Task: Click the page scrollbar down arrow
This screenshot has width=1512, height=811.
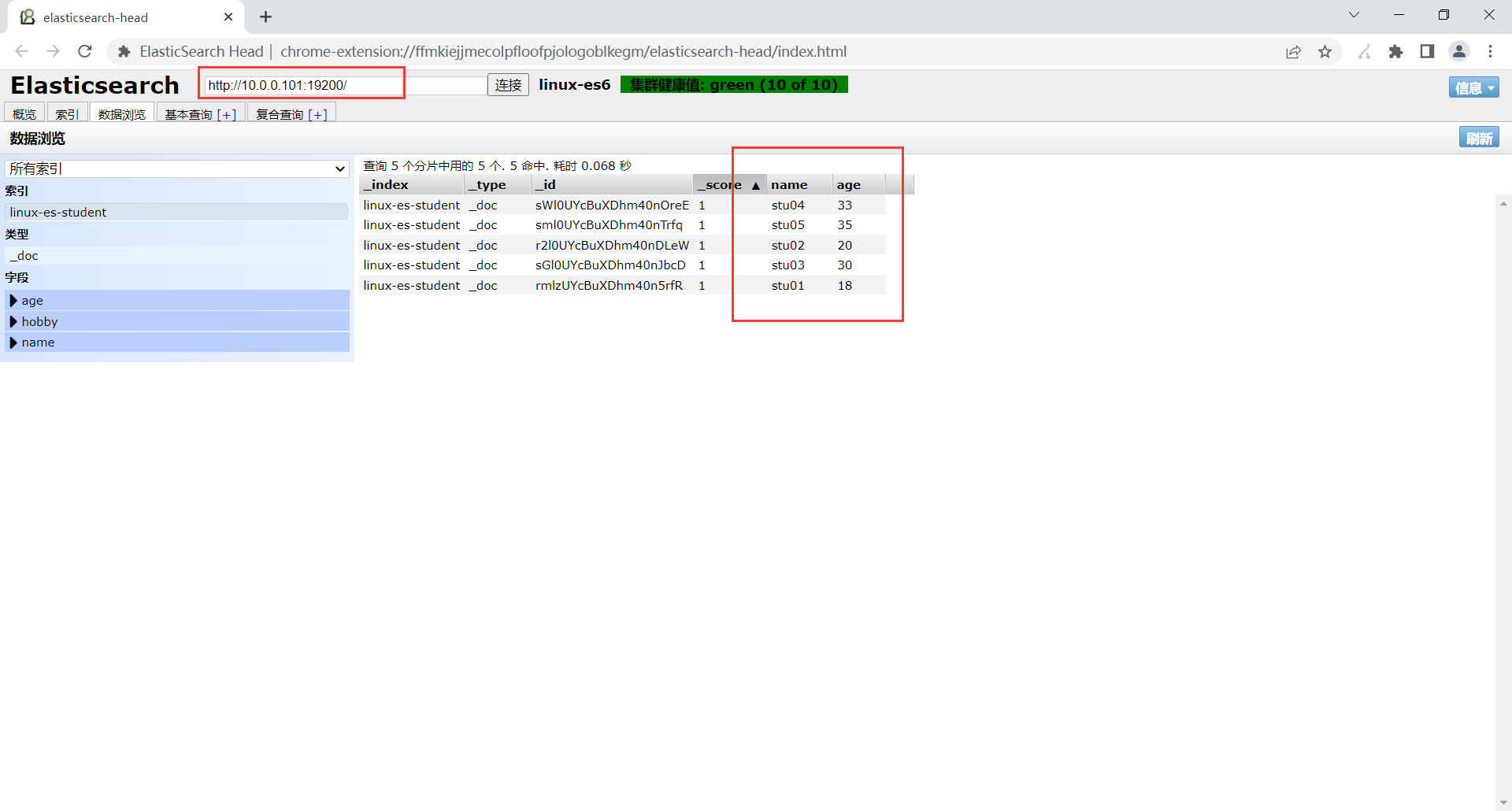Action: pyautogui.click(x=1503, y=802)
